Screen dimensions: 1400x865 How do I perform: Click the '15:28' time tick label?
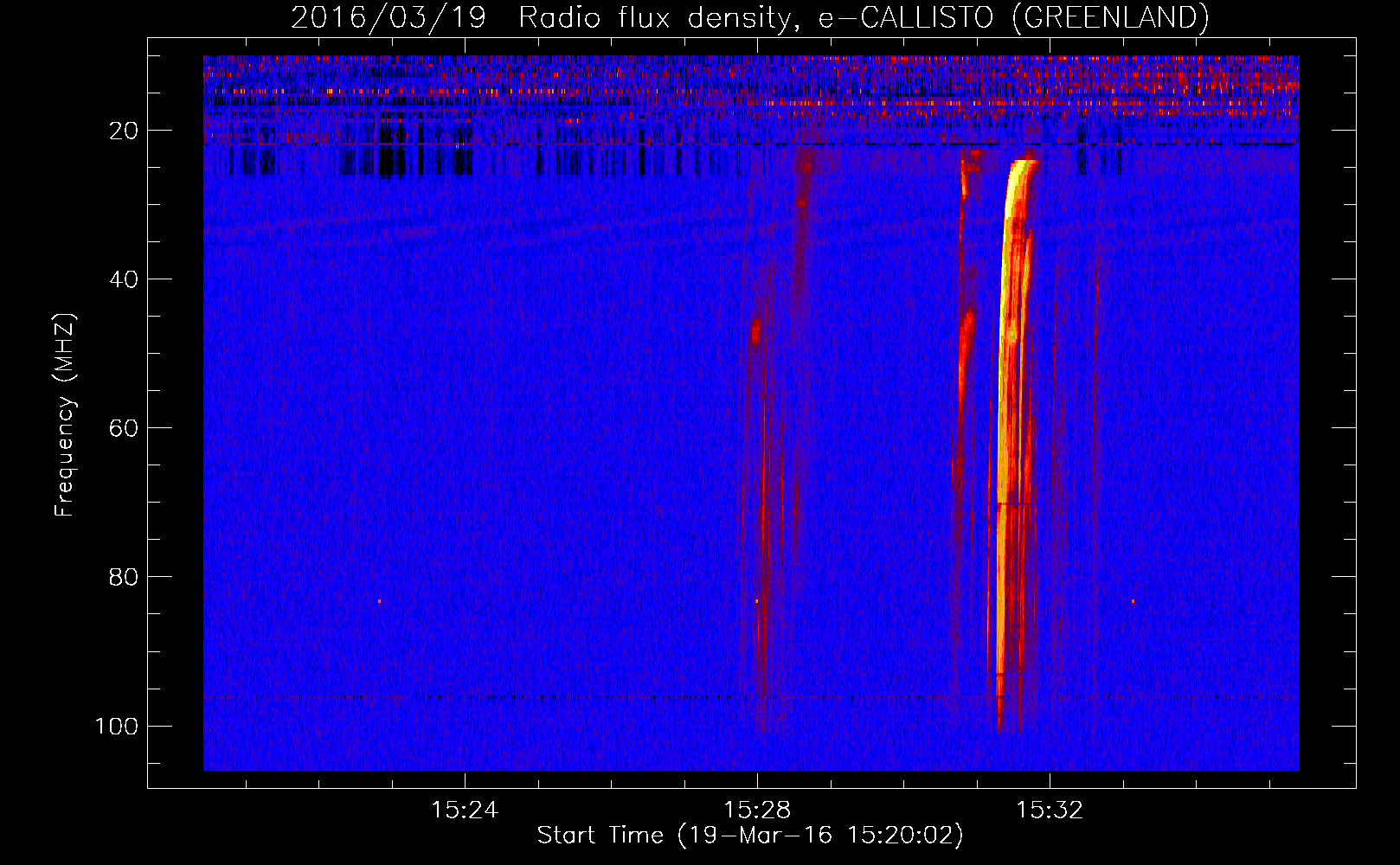[757, 810]
